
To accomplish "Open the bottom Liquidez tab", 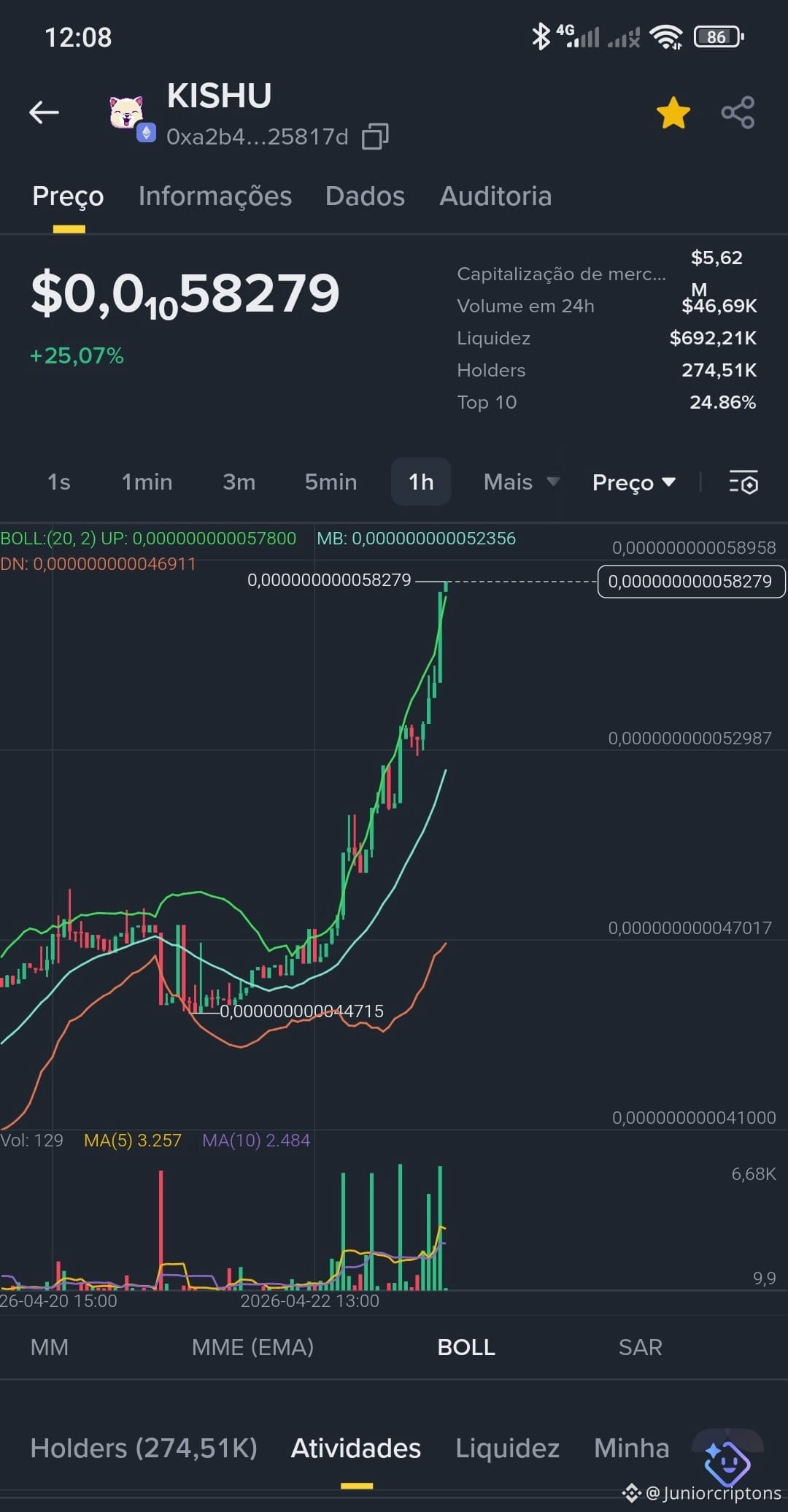I will [x=507, y=1449].
